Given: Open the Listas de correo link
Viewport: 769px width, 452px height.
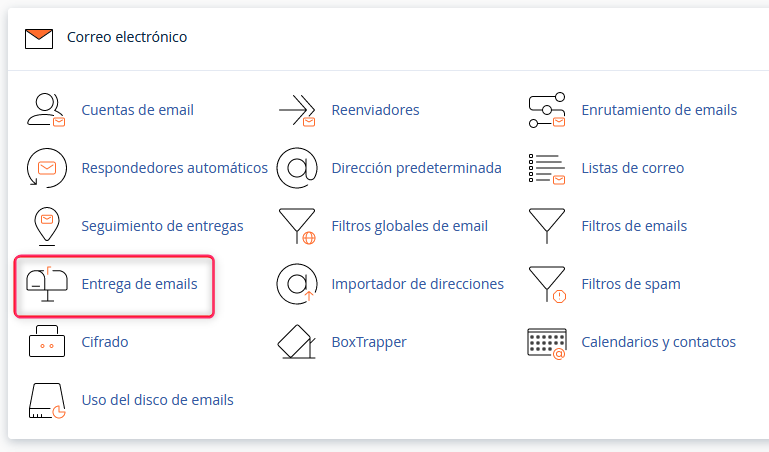Looking at the screenshot, I should click(x=633, y=168).
